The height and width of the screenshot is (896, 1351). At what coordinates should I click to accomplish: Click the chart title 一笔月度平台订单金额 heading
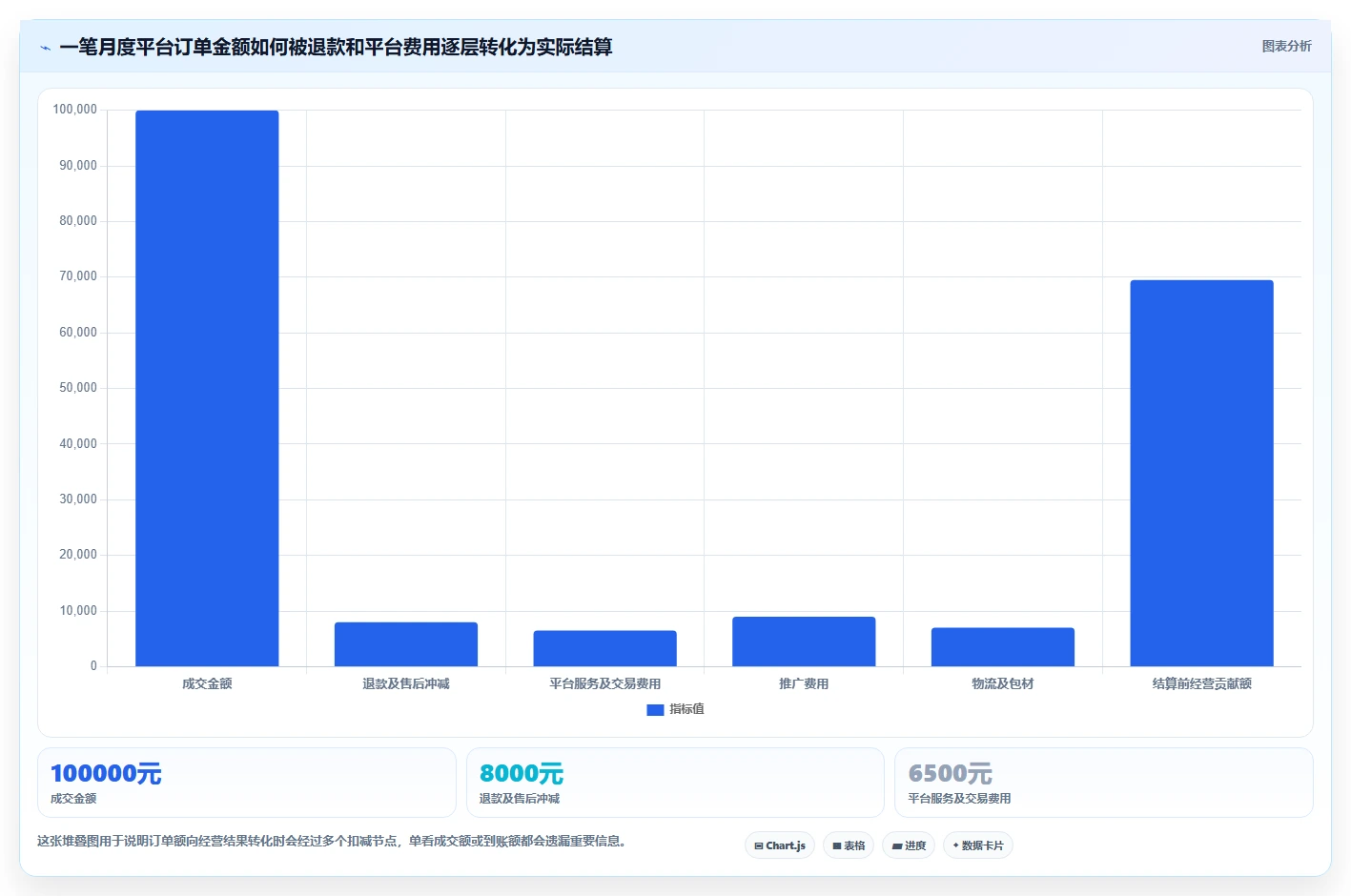336,47
